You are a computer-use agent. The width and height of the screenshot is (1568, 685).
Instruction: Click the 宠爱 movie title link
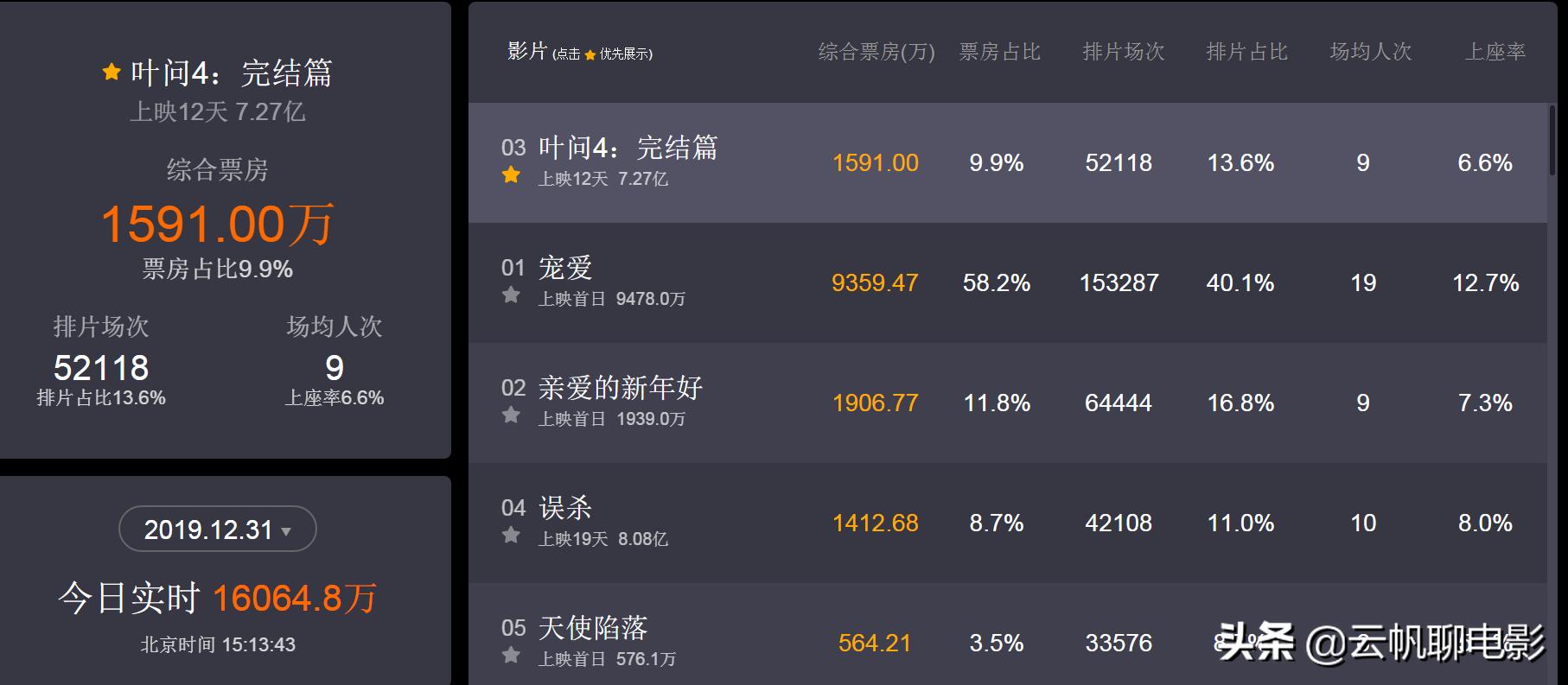566,269
